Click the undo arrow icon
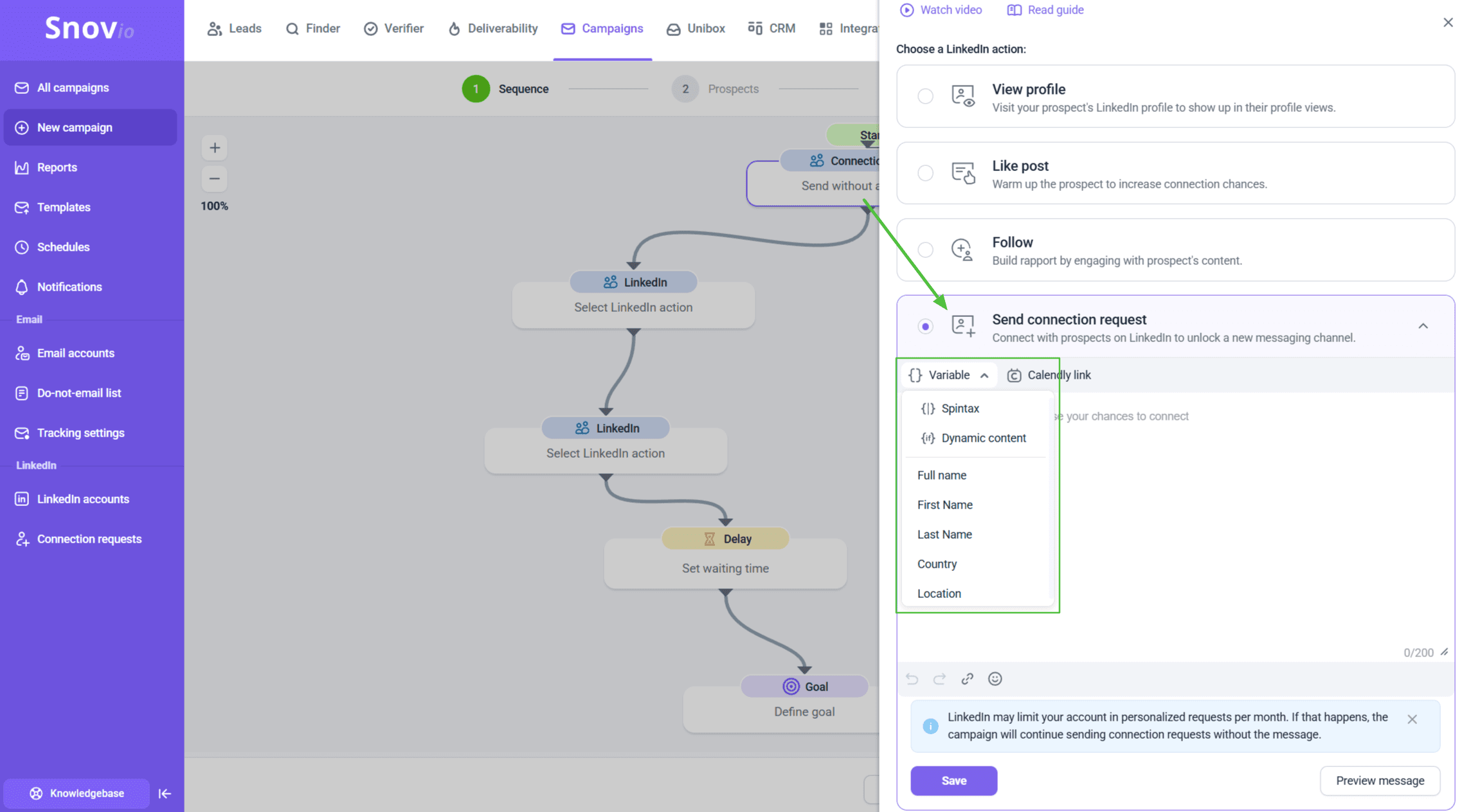1471x812 pixels. coord(912,679)
